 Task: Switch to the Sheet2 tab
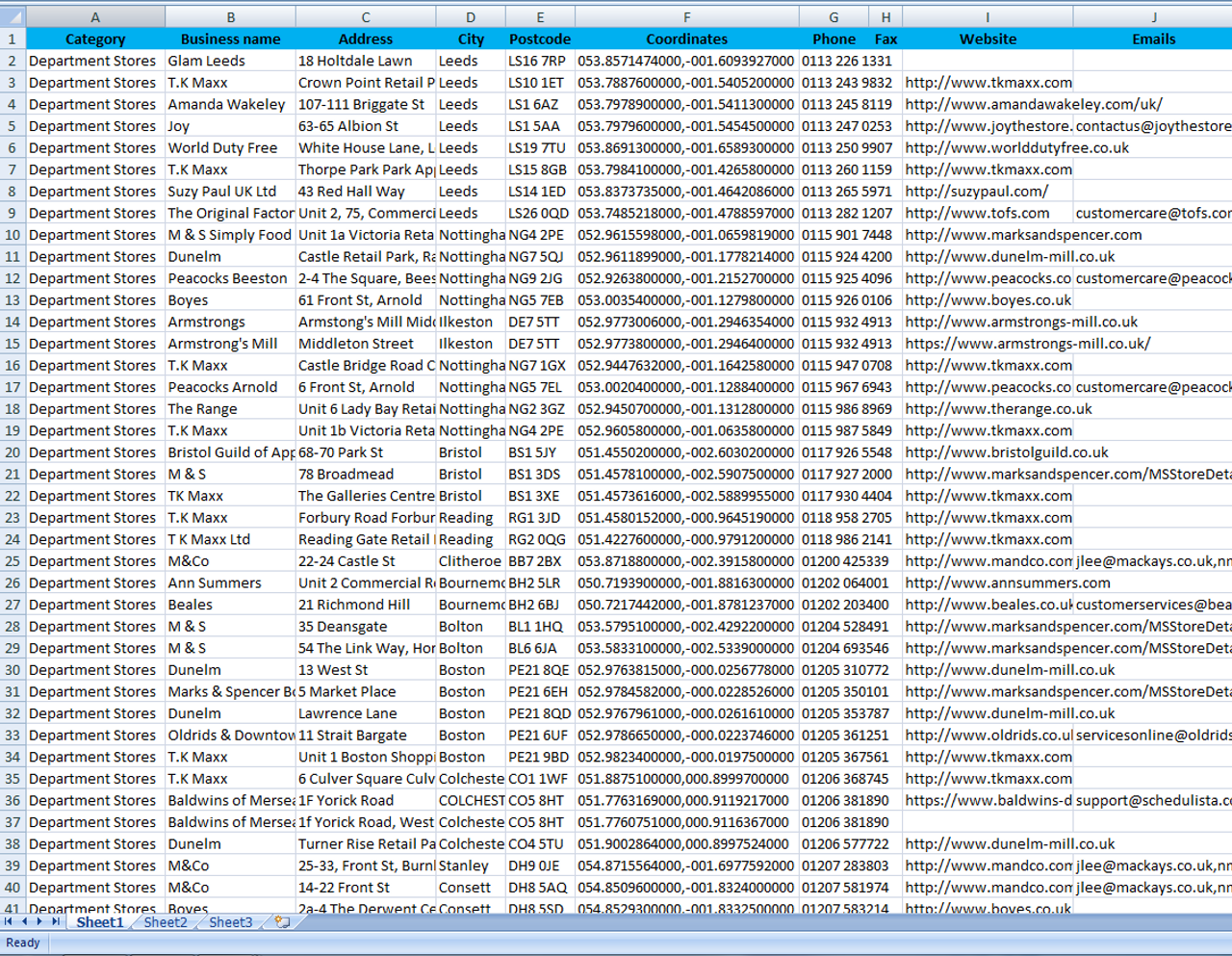point(166,922)
